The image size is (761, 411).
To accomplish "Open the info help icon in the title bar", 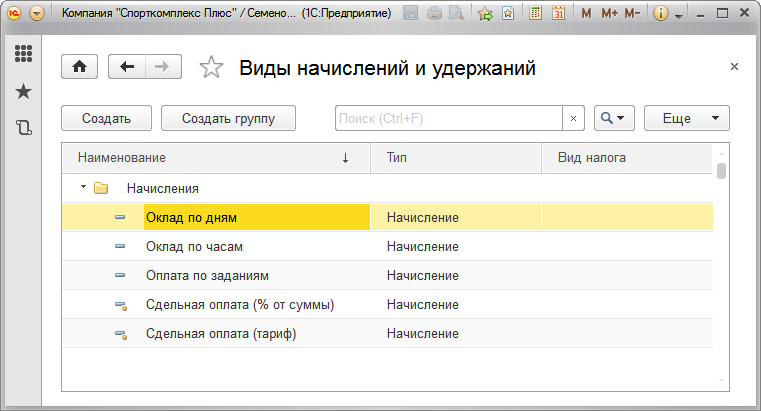I will 660,13.
